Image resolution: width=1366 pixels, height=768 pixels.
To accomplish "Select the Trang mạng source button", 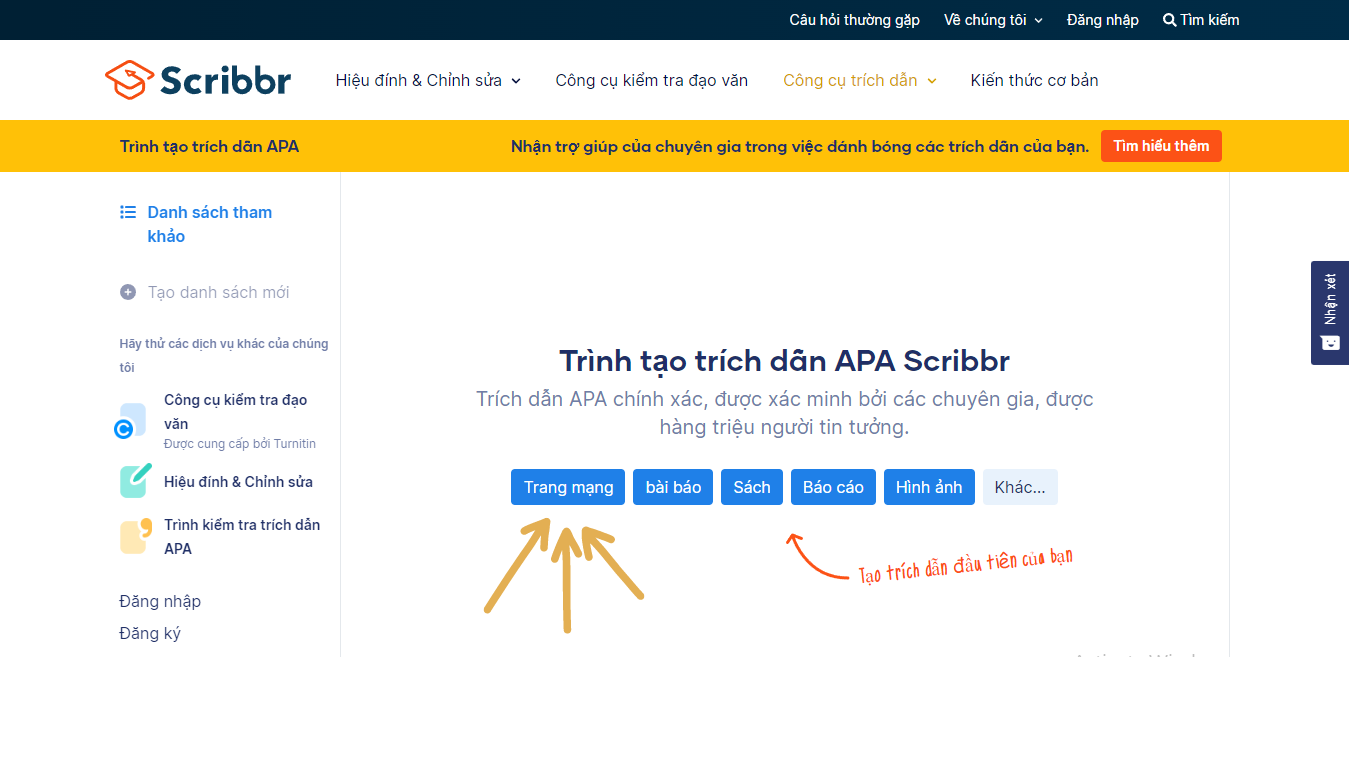I will click(x=568, y=487).
